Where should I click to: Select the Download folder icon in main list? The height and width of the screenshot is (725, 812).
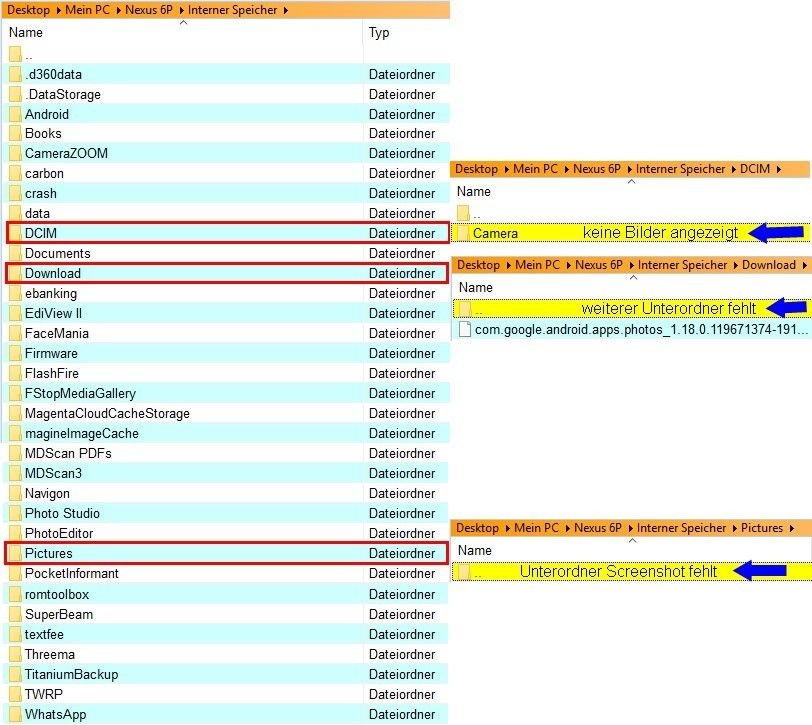(x=15, y=273)
